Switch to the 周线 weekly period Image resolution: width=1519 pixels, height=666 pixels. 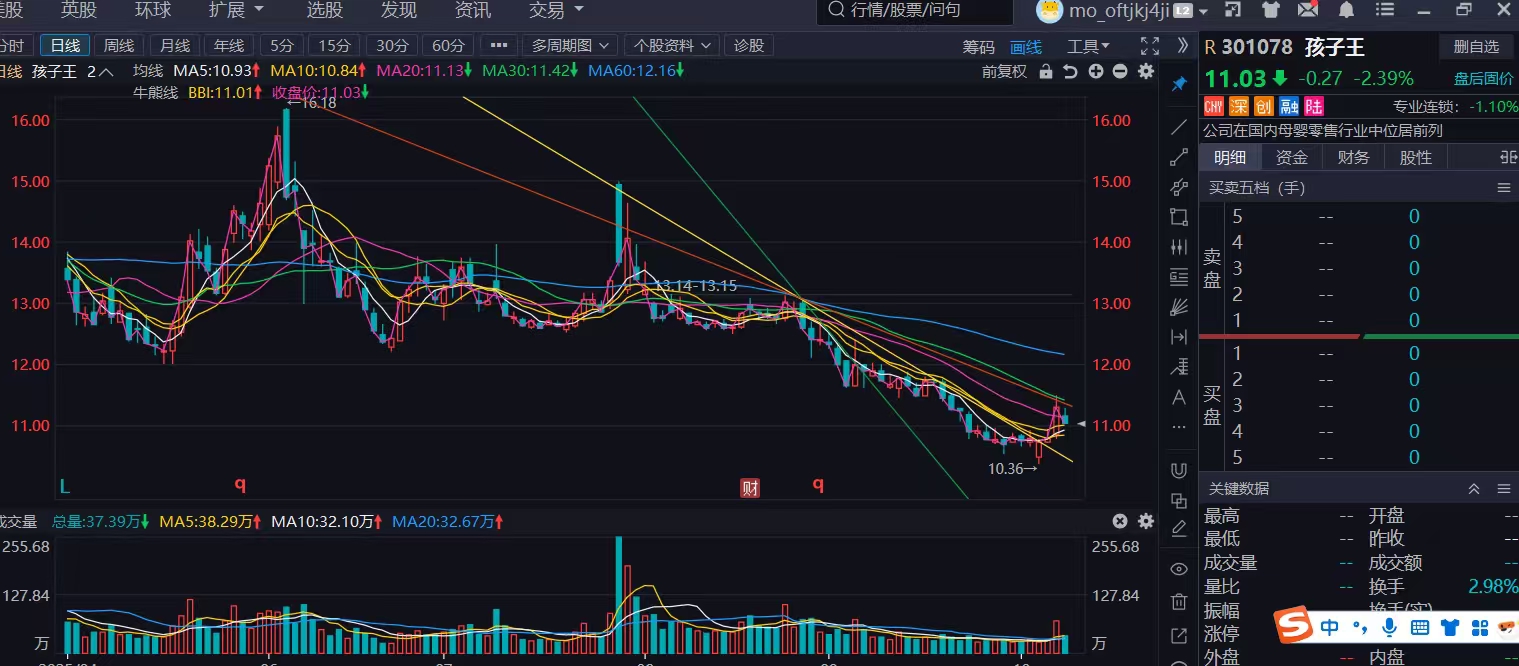pyautogui.click(x=119, y=46)
